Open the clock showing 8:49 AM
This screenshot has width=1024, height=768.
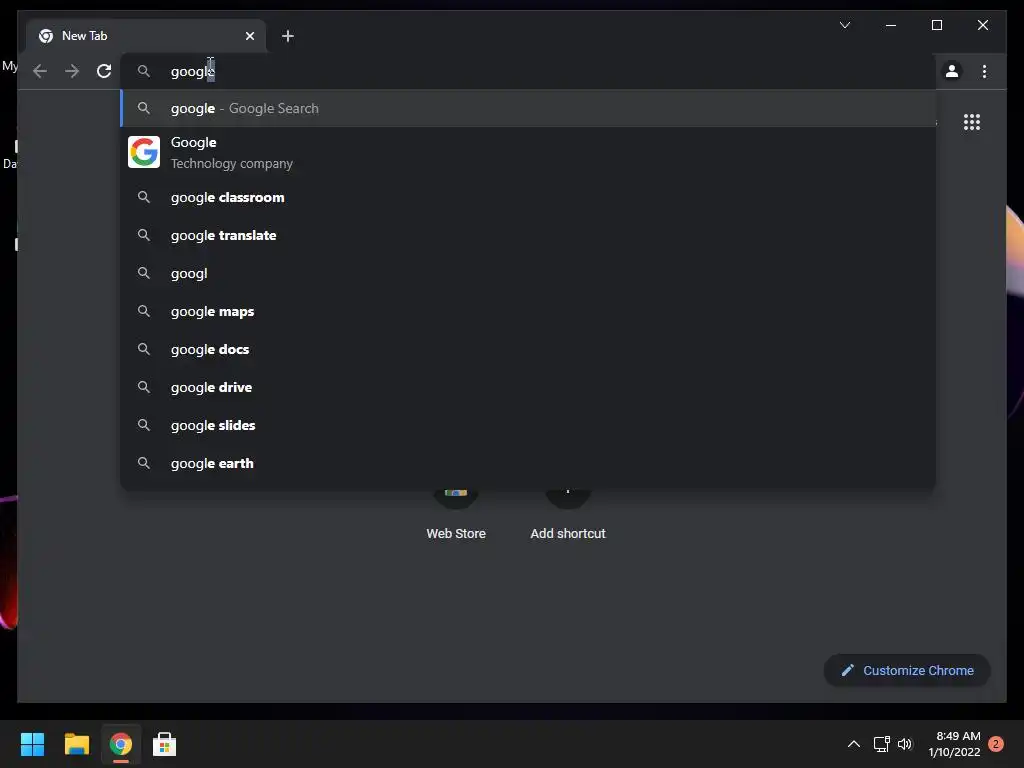pos(954,744)
